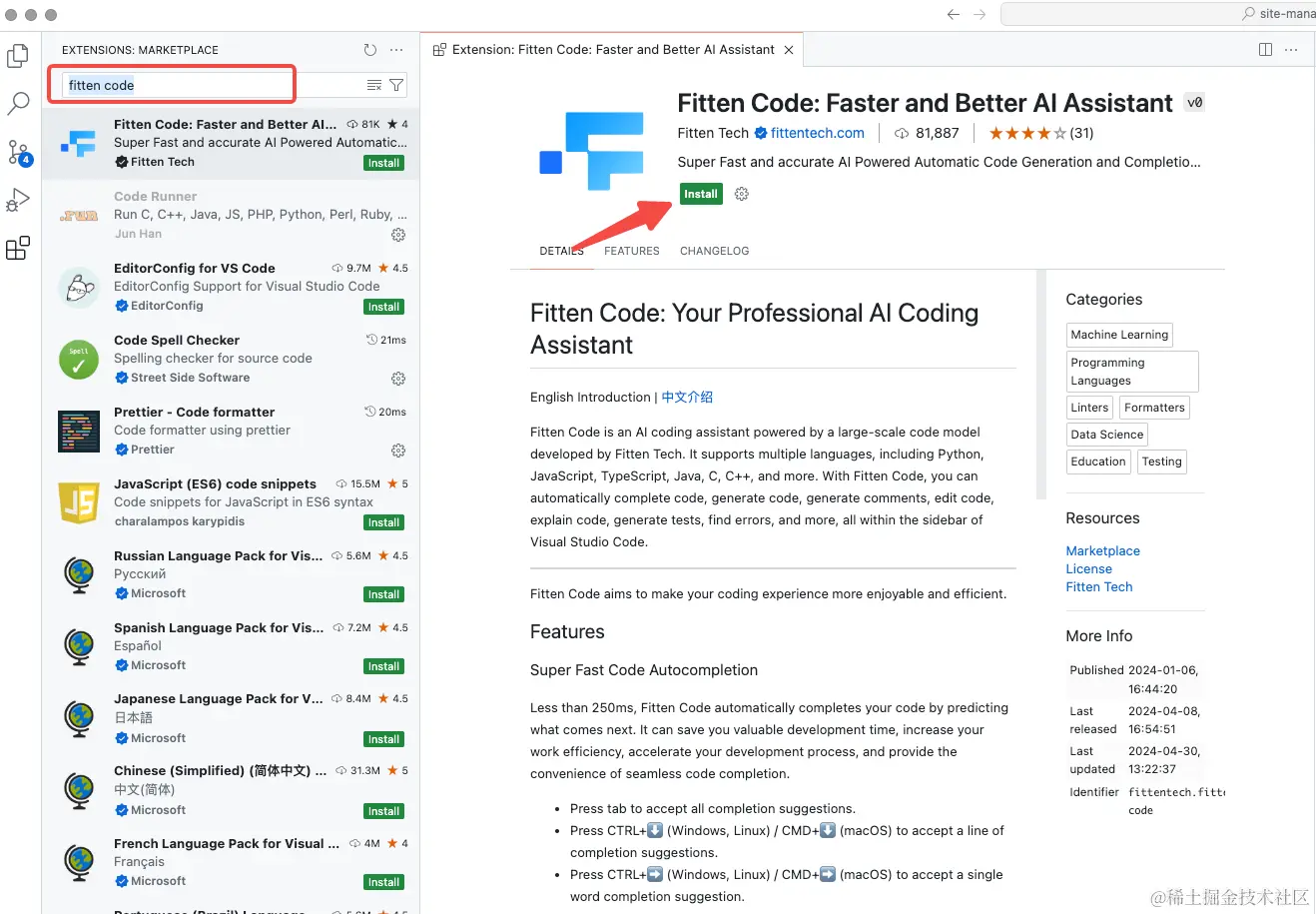1316x914 pixels.
Task: Select JavaScript ES6 snippets JS icon
Action: [x=79, y=503]
